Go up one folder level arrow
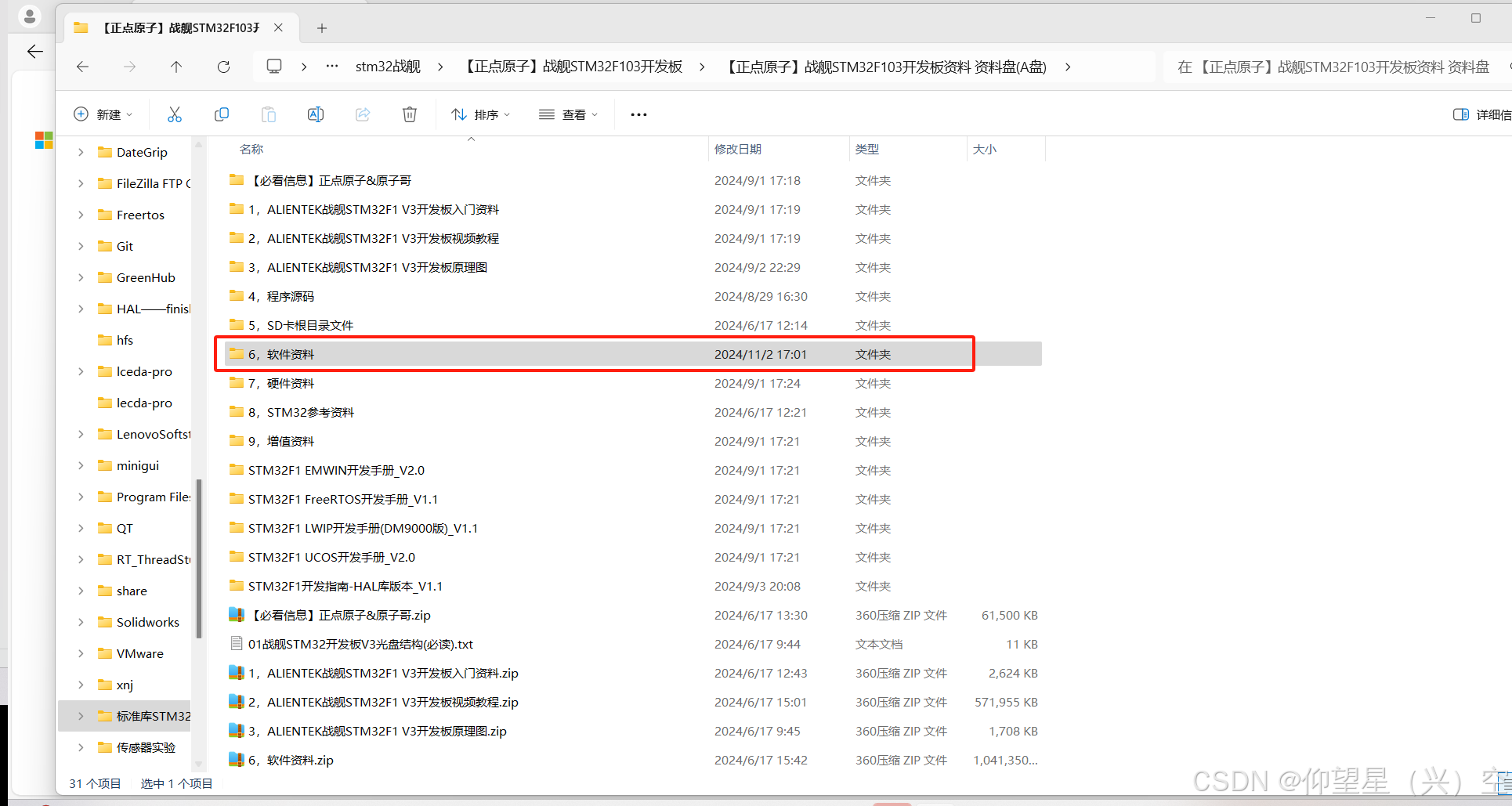Image resolution: width=1512 pixels, height=806 pixels. pyautogui.click(x=176, y=67)
